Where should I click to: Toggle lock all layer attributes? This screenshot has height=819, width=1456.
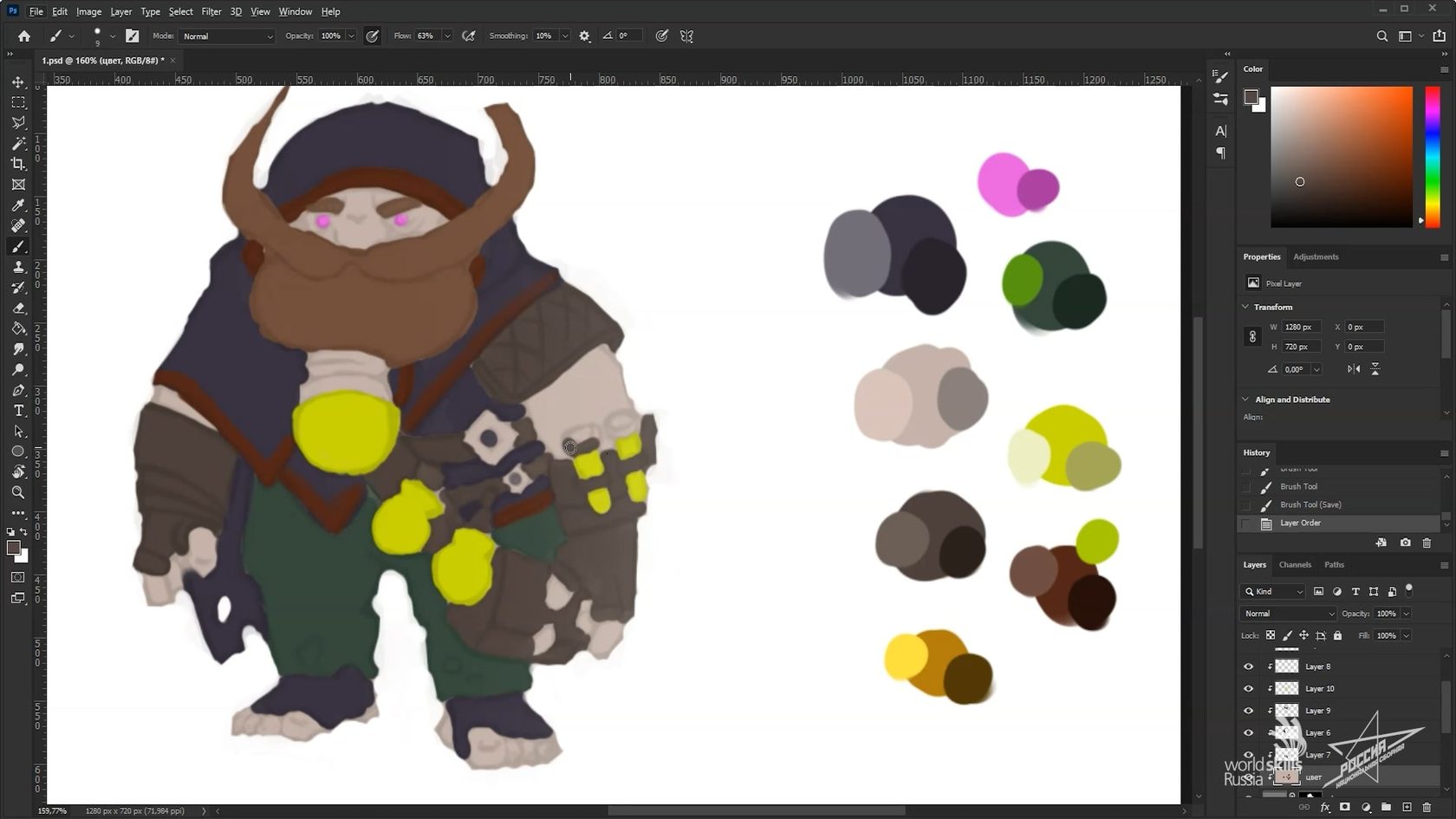coord(1337,635)
